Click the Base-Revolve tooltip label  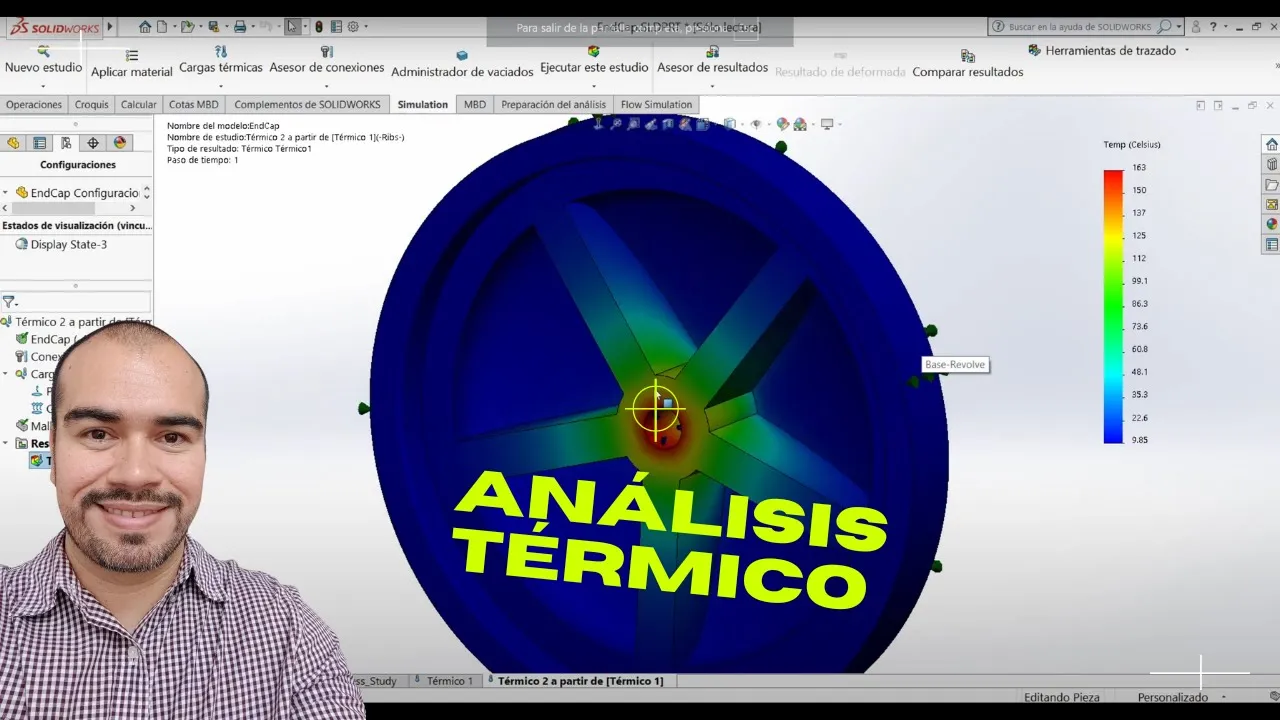[x=955, y=364]
